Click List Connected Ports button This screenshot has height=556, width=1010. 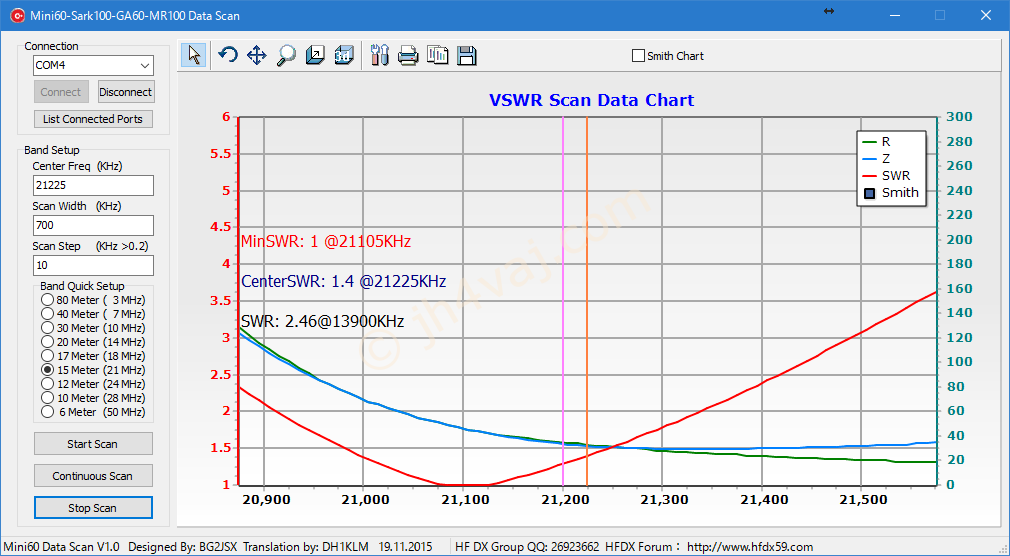click(x=93, y=119)
